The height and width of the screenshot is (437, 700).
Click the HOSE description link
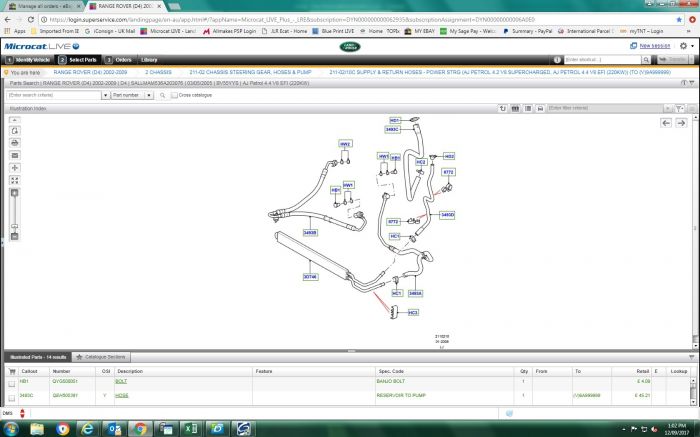coord(121,395)
